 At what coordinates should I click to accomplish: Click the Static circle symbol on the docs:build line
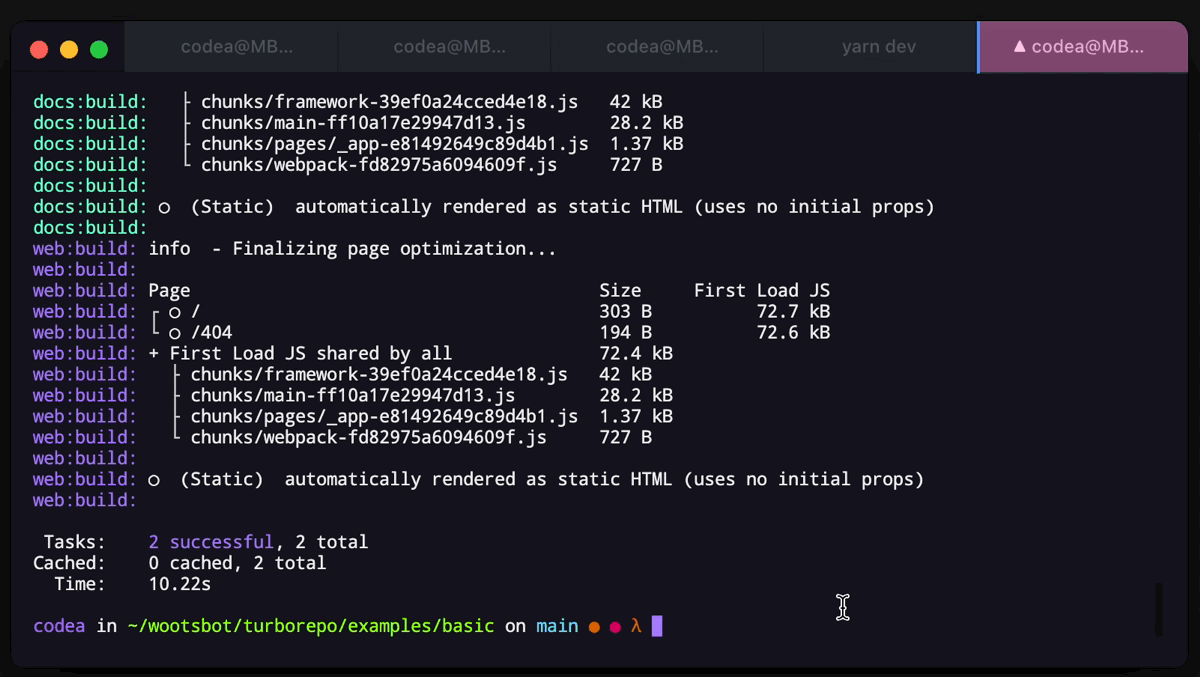point(164,208)
